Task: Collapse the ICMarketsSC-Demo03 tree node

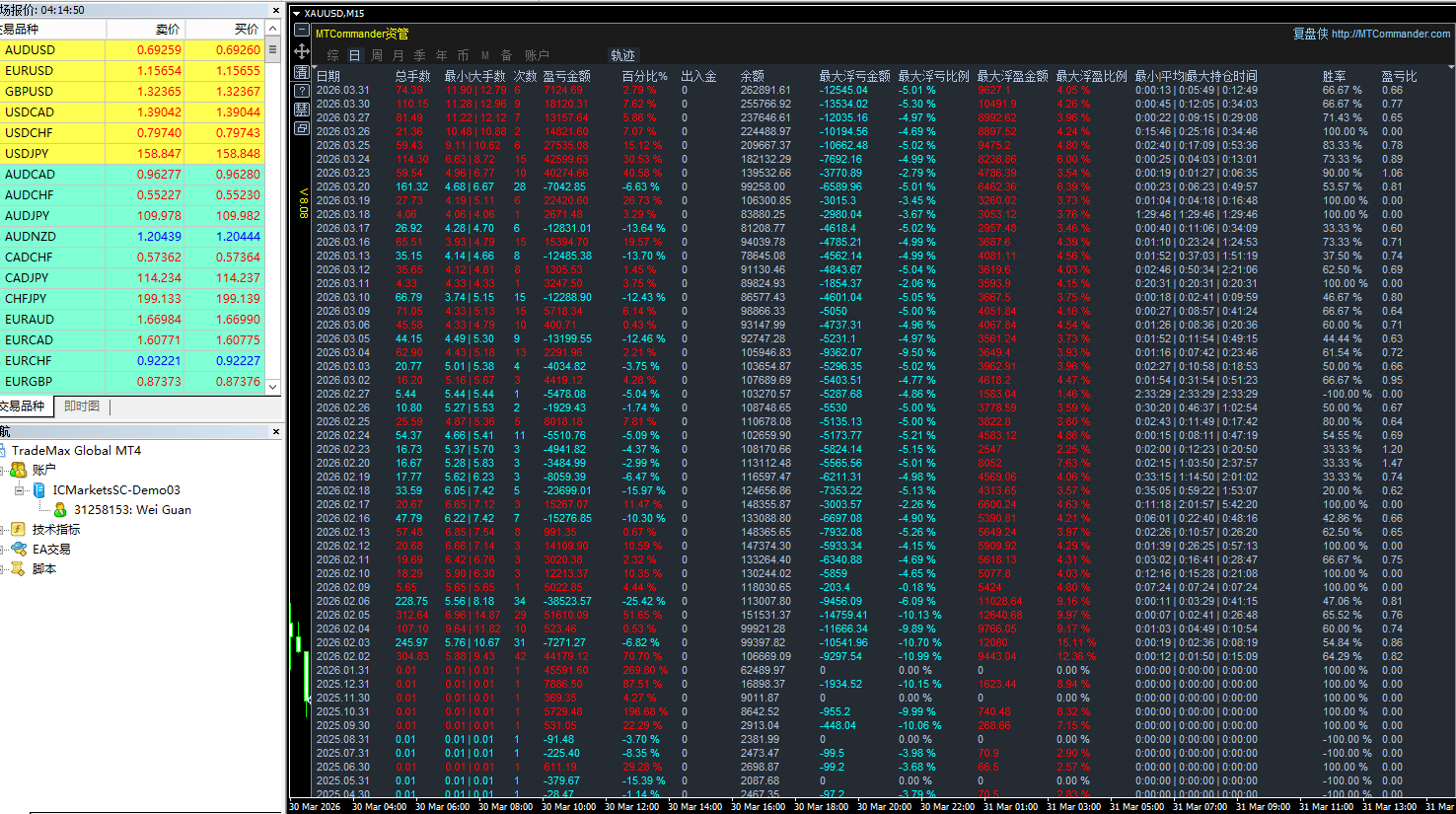Action: coord(19,490)
